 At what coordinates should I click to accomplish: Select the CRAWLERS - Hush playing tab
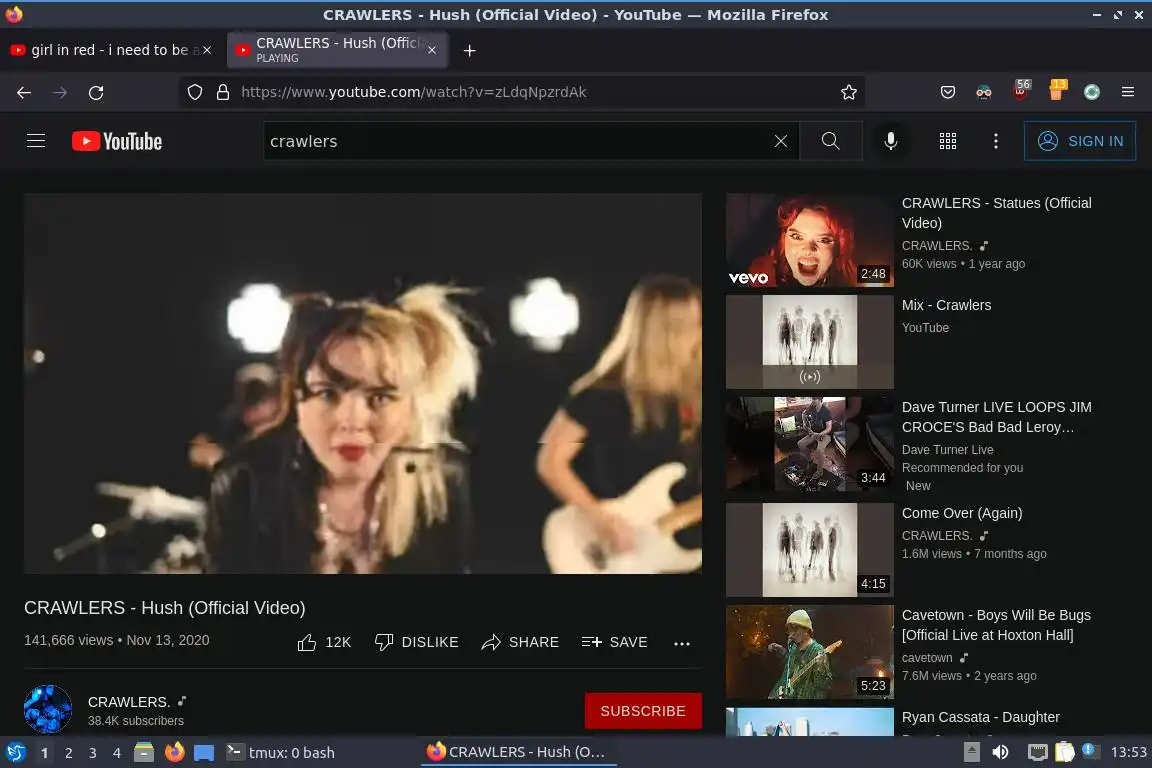point(337,50)
